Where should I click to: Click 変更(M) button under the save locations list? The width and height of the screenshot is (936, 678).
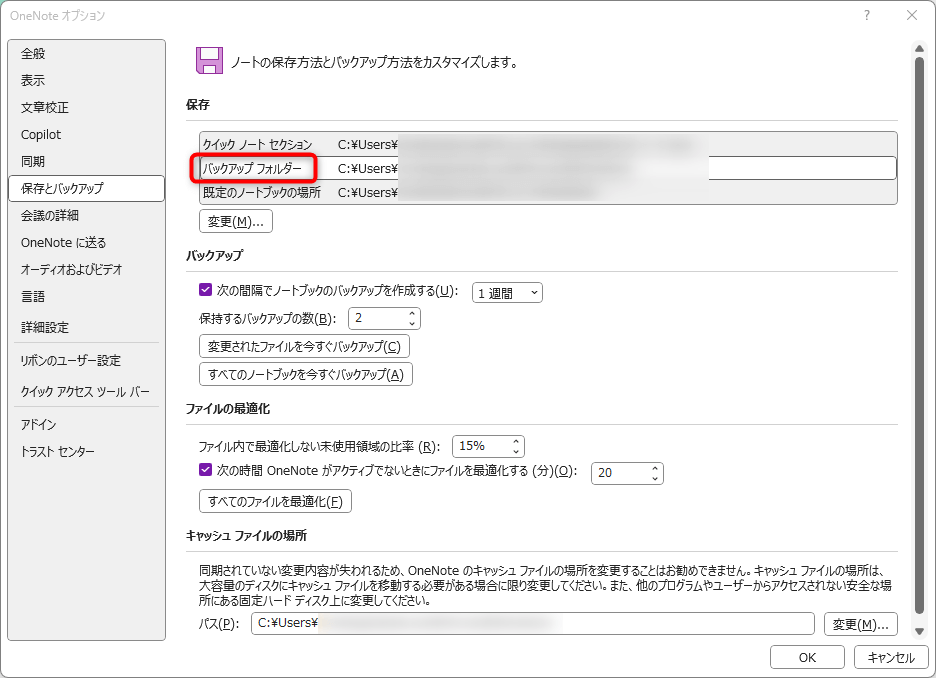point(236,221)
